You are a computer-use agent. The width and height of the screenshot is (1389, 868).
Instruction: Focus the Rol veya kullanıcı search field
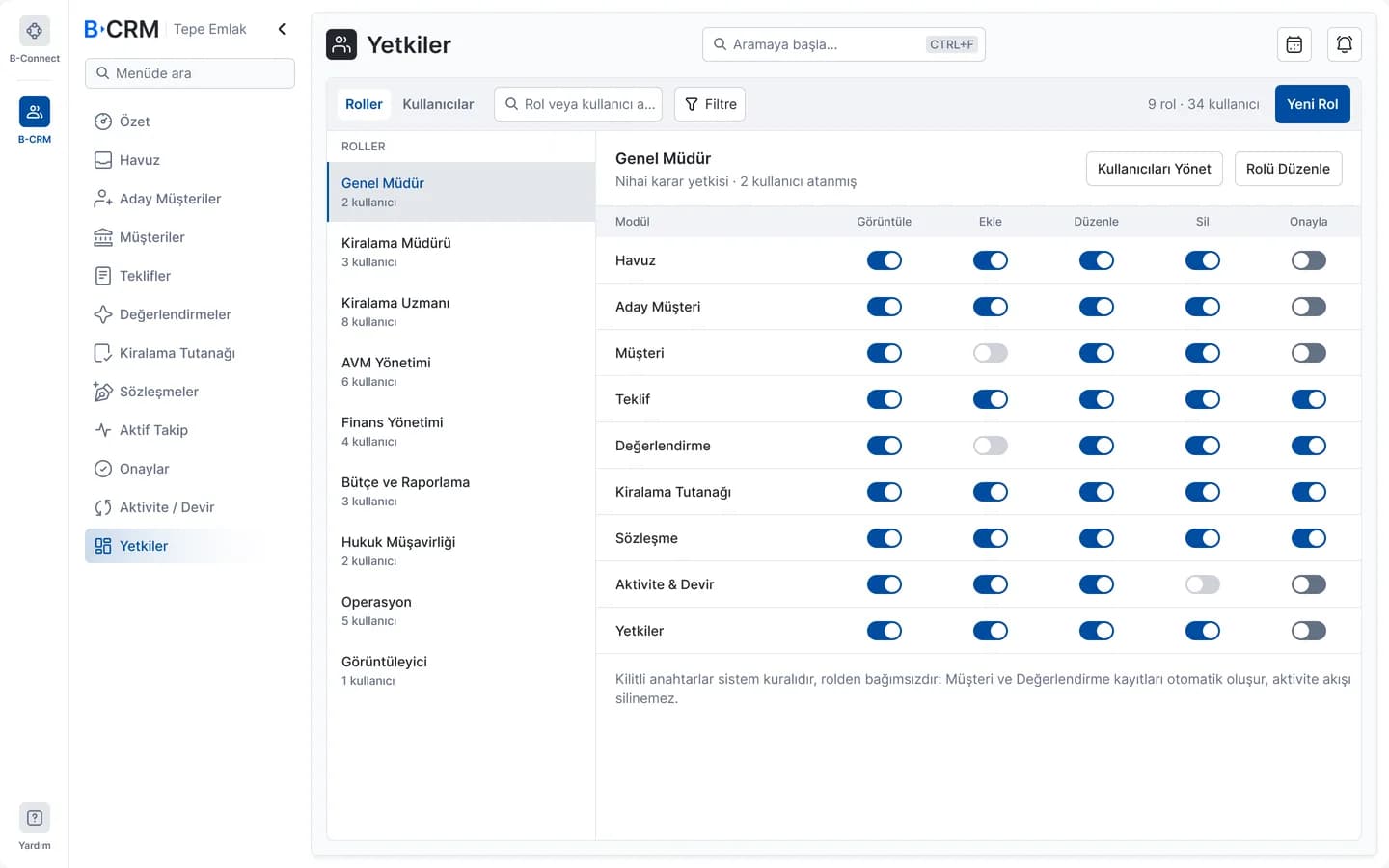tap(578, 104)
